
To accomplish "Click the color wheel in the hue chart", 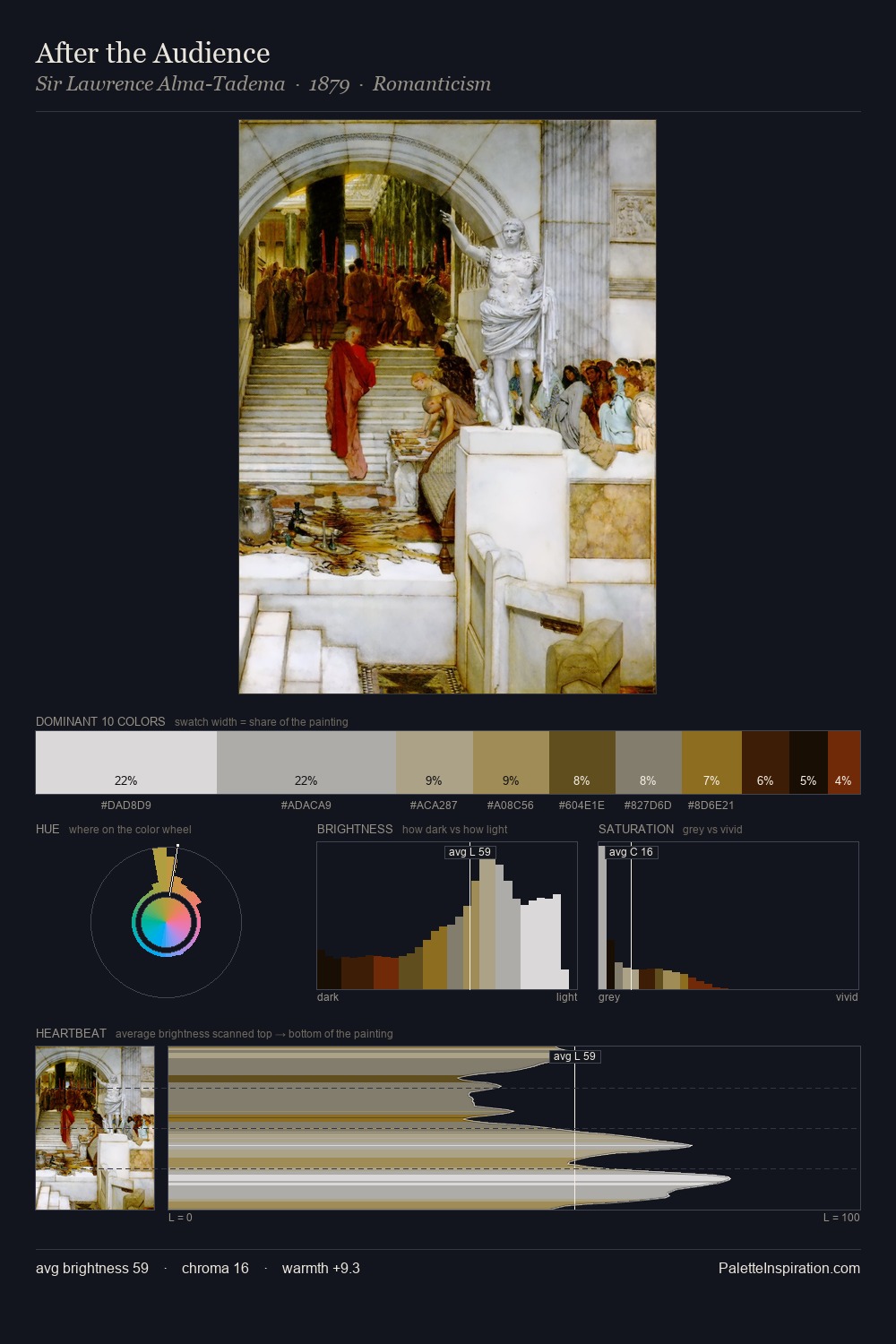I will pos(166,923).
